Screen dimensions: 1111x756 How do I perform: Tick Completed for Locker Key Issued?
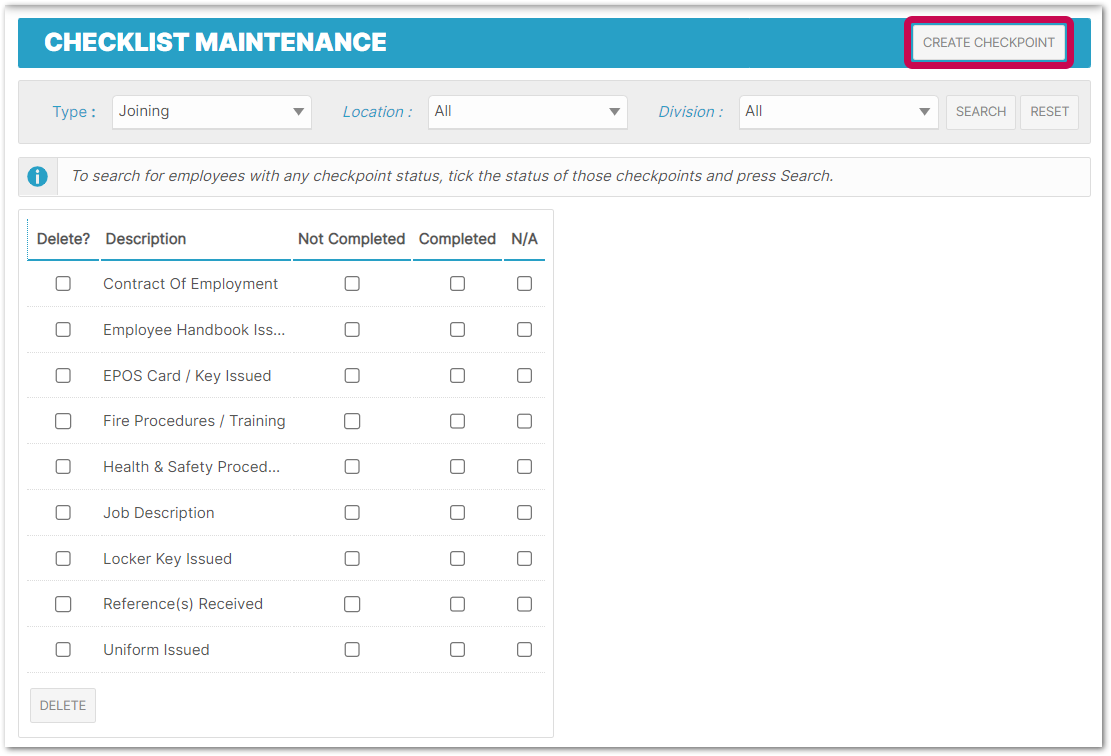point(458,558)
